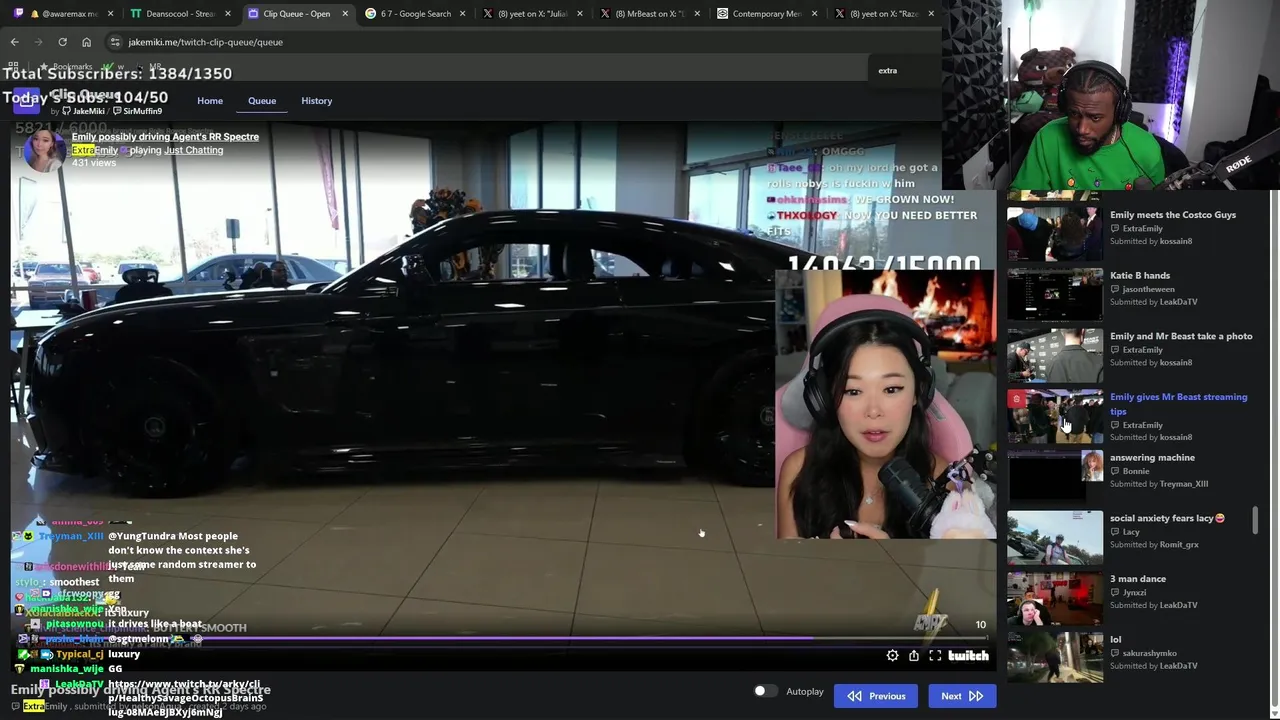Skip to the Next clip
Screen dimensions: 1280x720
coord(962,696)
